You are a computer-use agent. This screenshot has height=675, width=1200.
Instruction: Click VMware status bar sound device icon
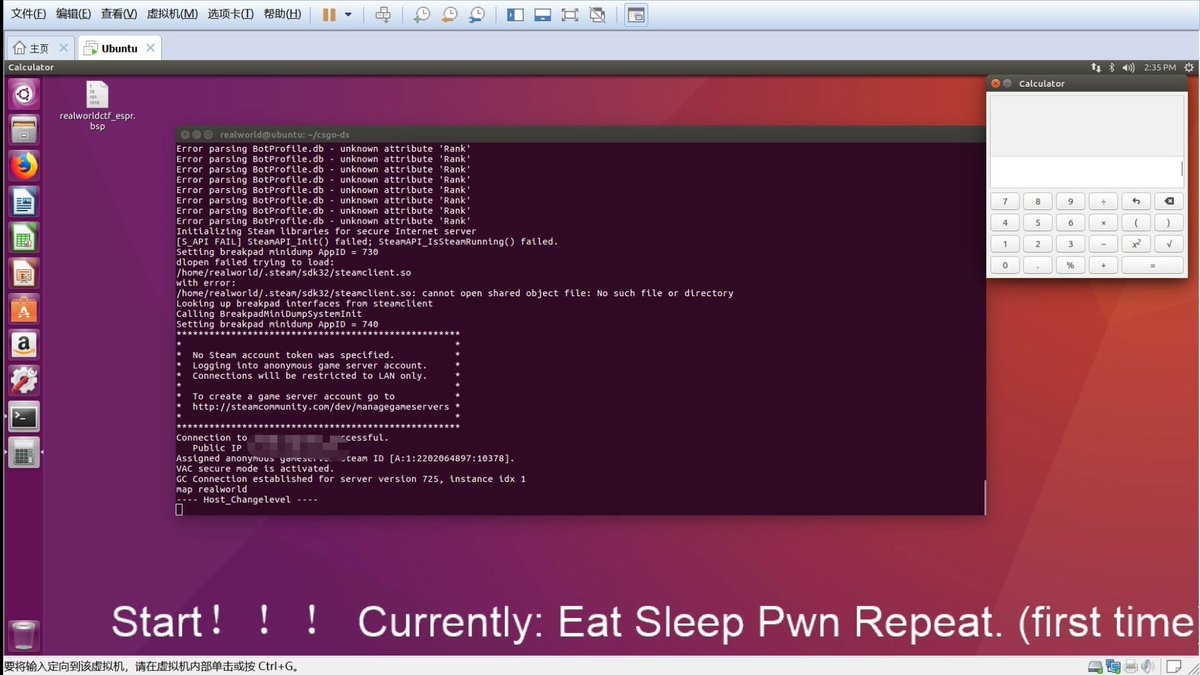tap(1147, 666)
